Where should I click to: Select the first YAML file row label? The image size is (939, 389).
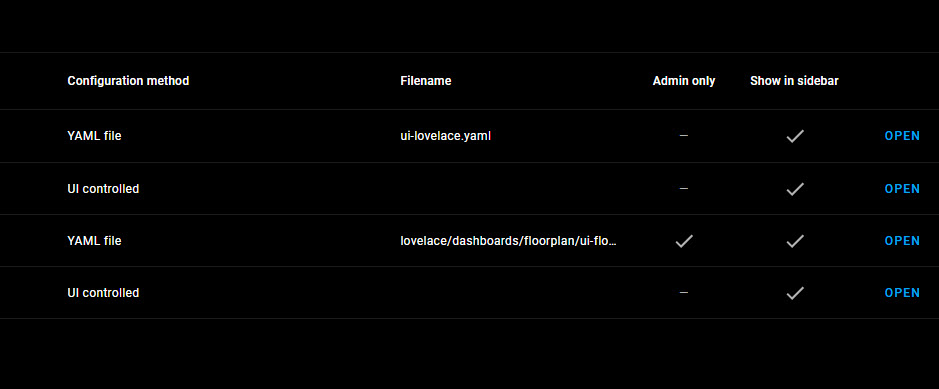click(94, 136)
